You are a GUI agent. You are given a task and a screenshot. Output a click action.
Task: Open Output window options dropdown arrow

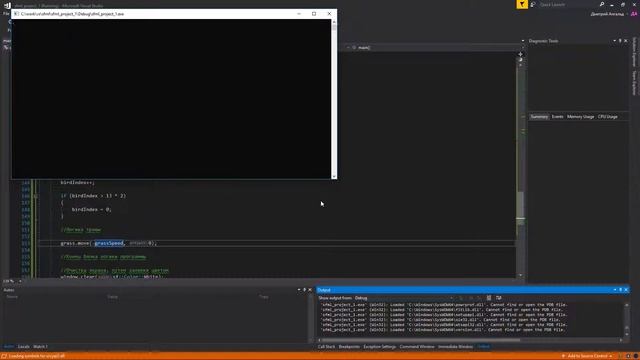point(615,290)
